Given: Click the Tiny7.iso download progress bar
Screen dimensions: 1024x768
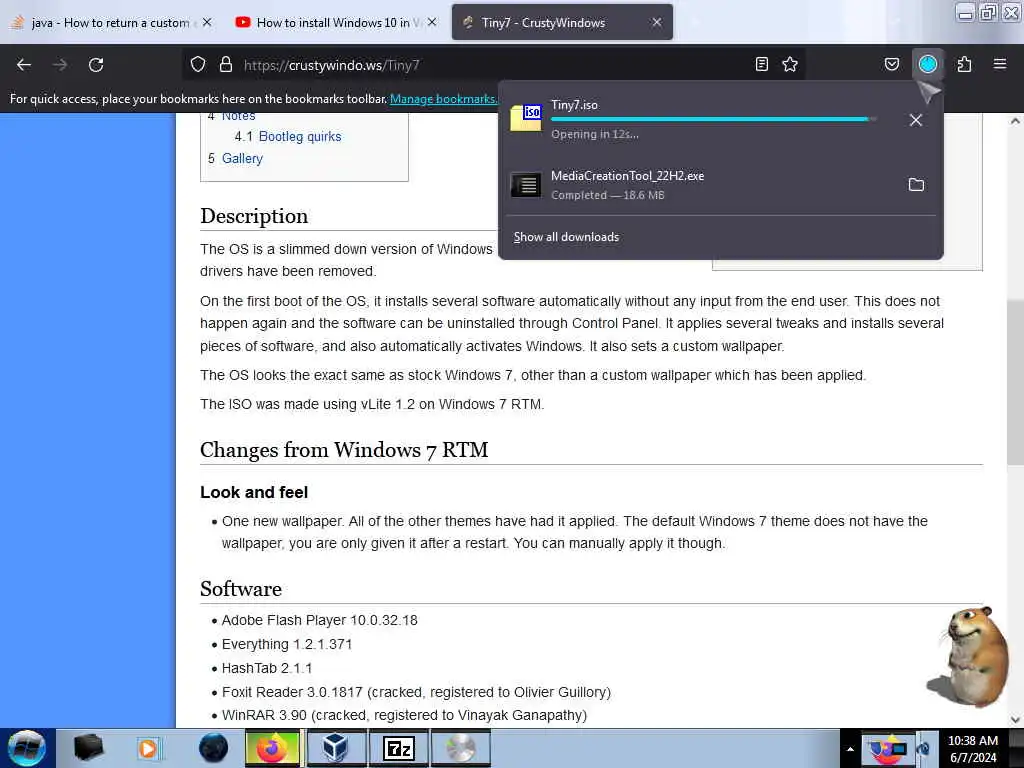Looking at the screenshot, I should tap(713, 120).
